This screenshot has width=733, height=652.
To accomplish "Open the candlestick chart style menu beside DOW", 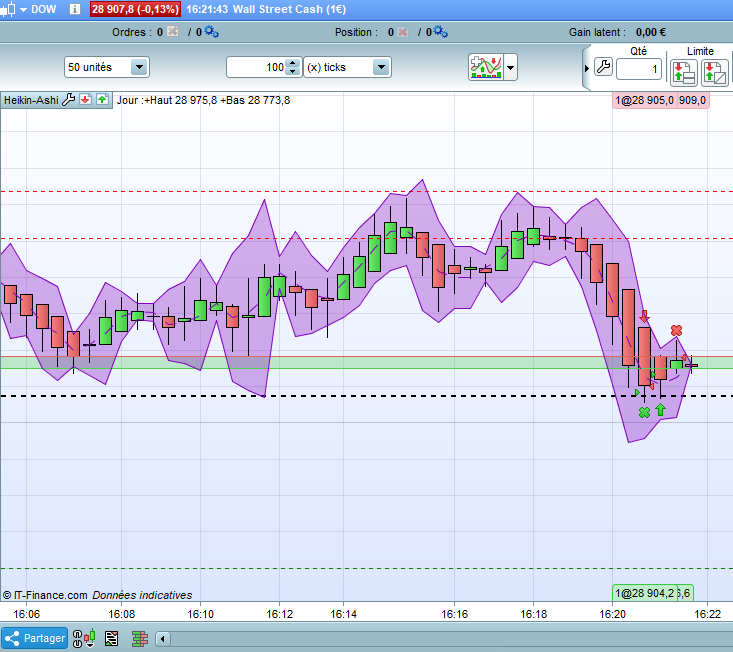I will (x=13, y=9).
